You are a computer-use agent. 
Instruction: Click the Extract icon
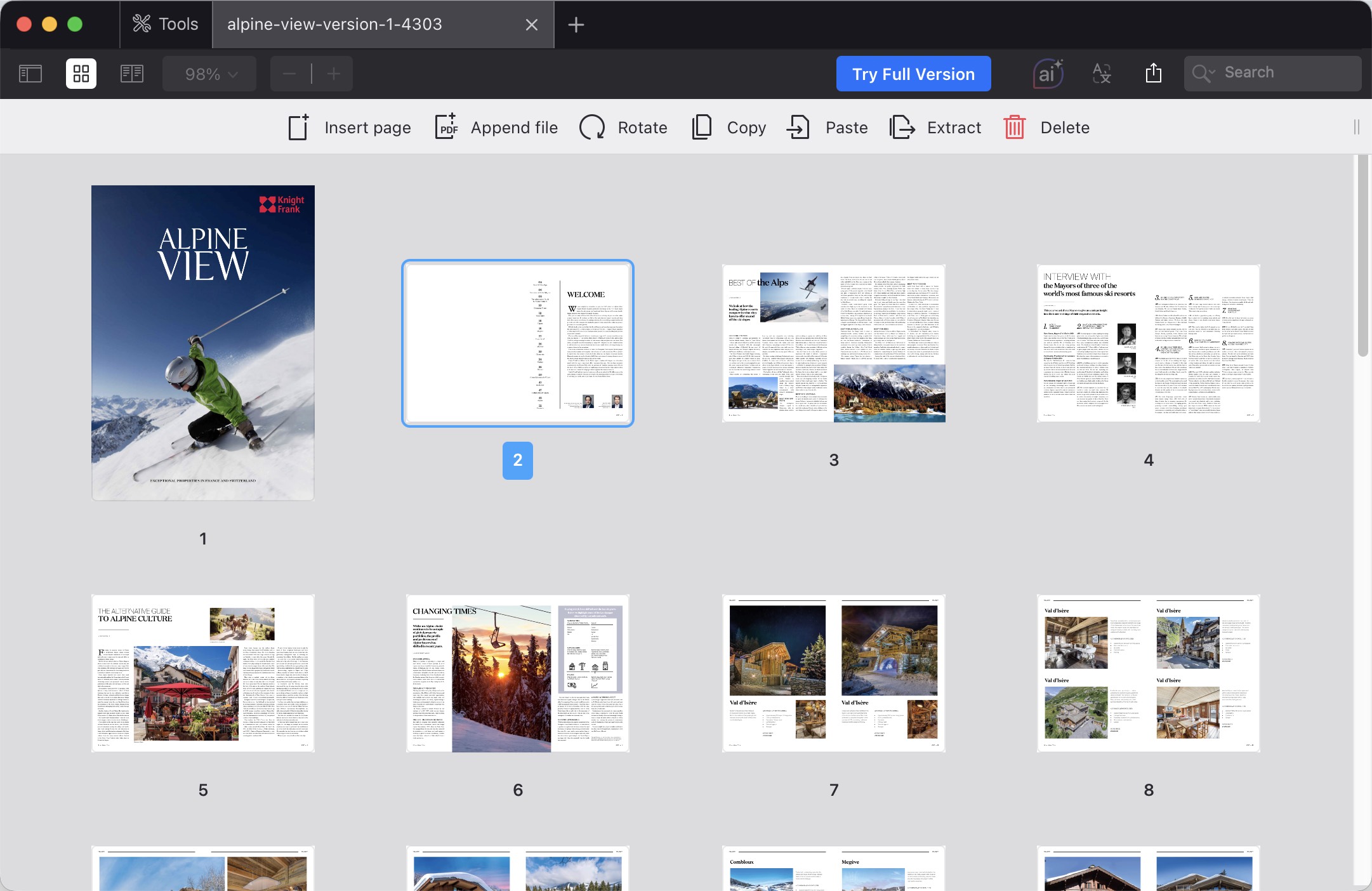(x=902, y=127)
